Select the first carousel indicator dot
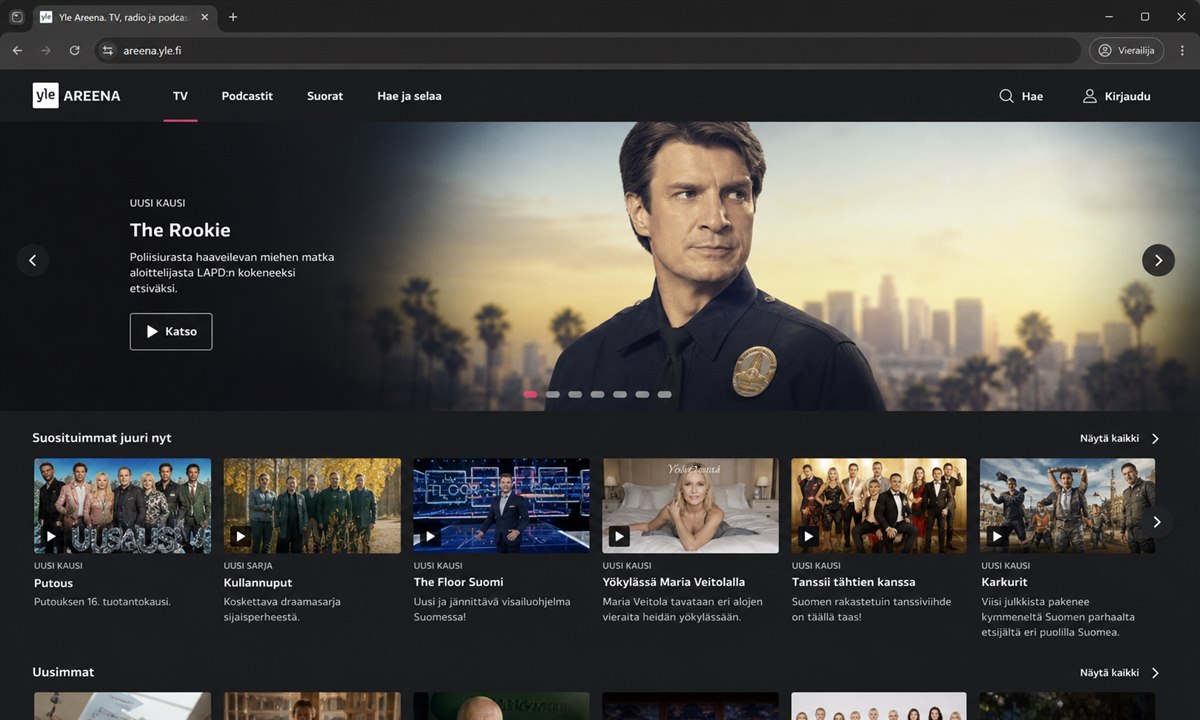Screen dimensions: 1200x720 [530, 394]
